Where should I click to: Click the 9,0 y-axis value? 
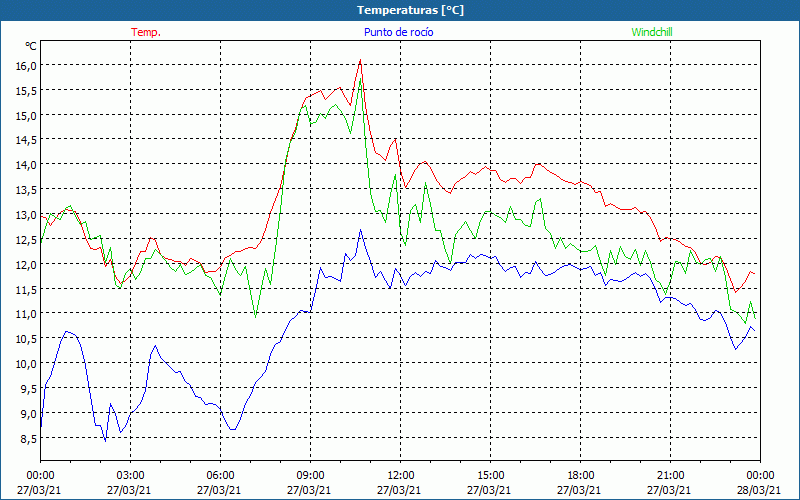[27, 414]
